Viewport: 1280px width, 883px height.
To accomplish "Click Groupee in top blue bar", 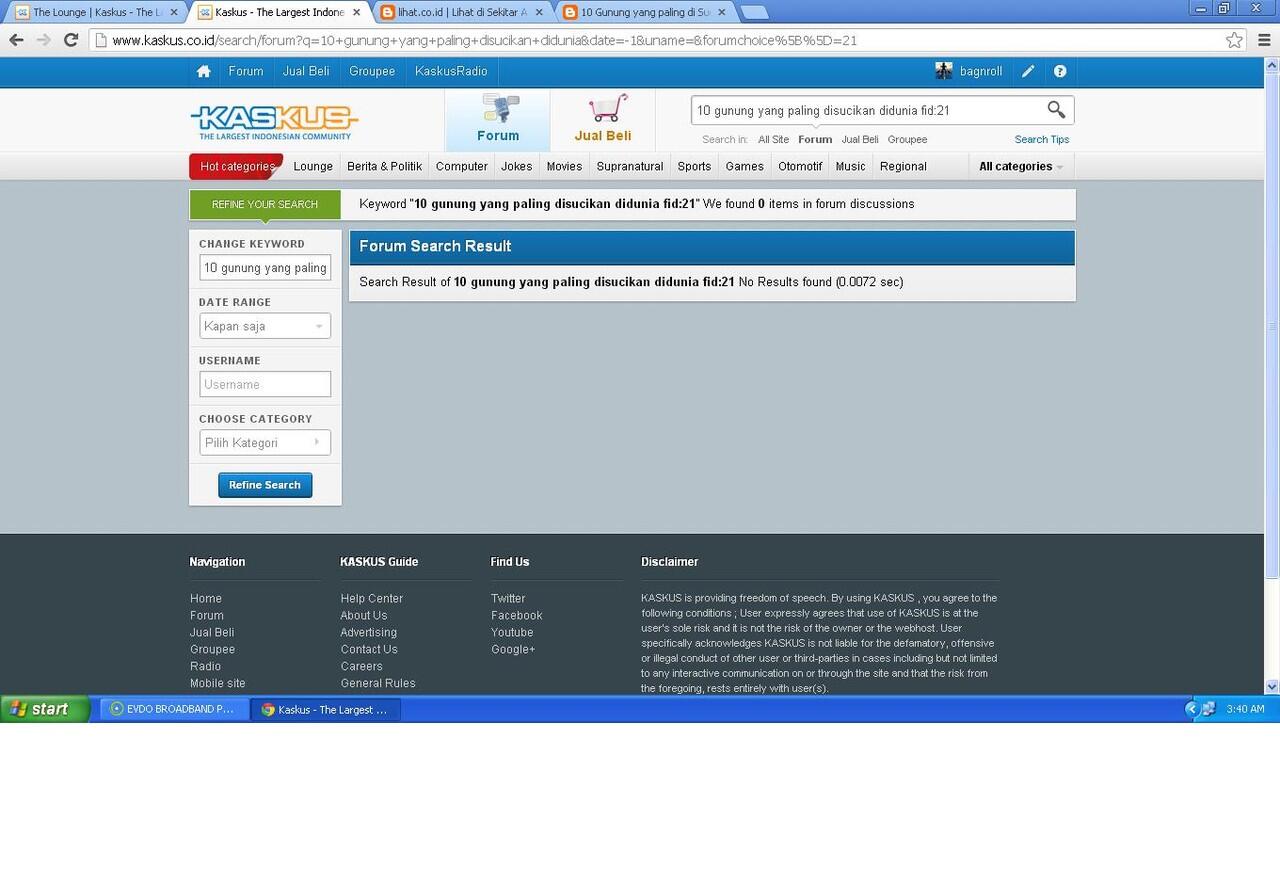I will (x=372, y=72).
